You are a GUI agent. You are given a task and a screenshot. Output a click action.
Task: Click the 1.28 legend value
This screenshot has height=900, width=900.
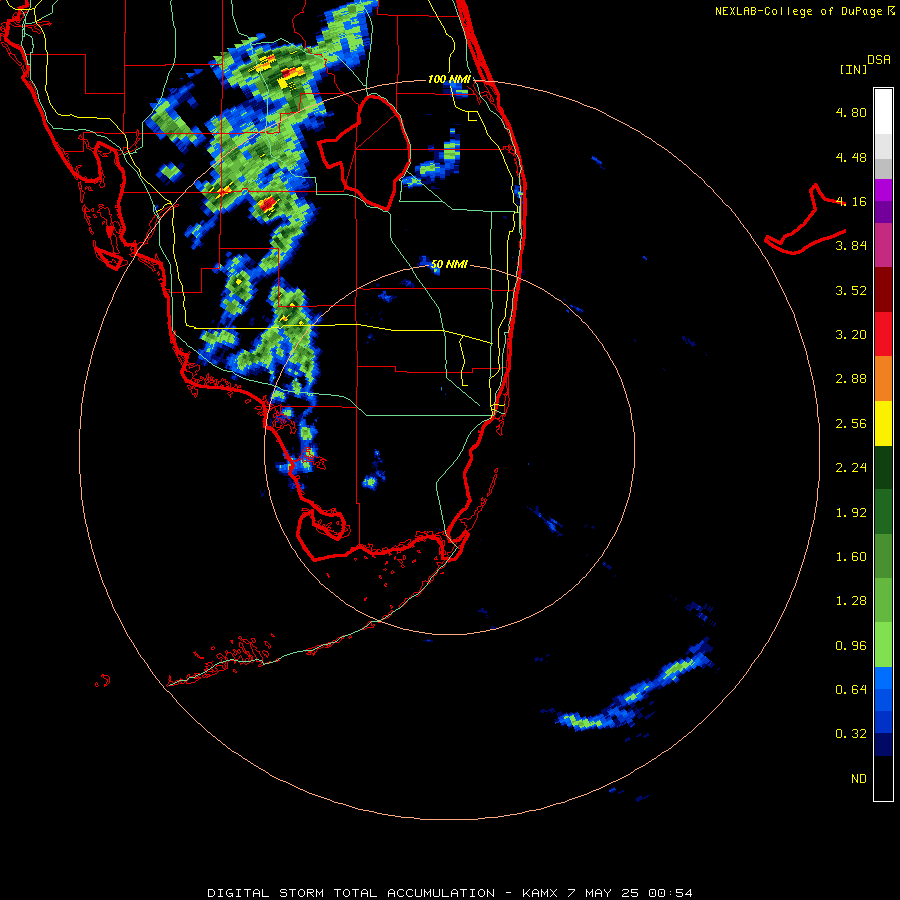click(x=851, y=601)
